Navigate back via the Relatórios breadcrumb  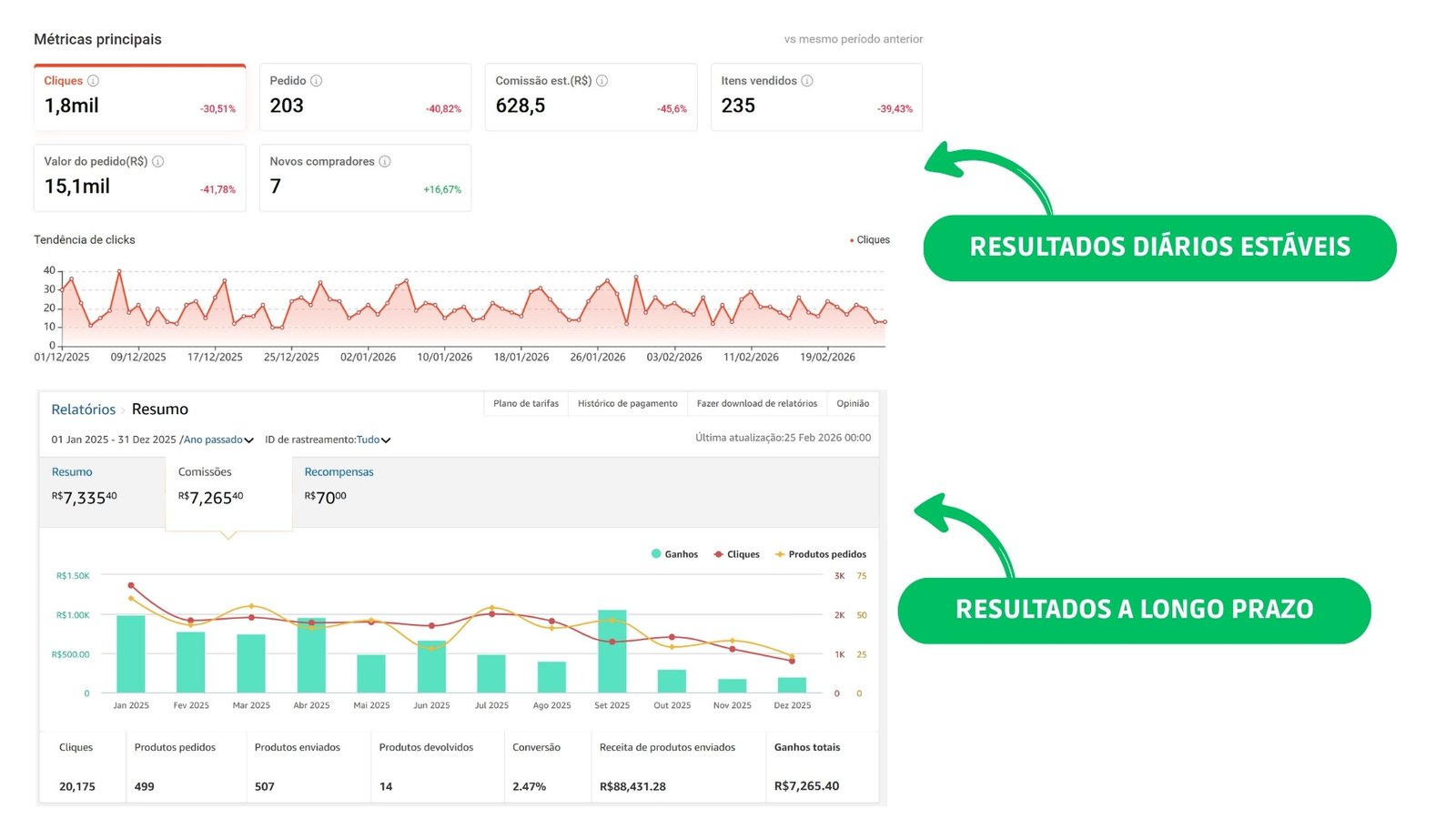click(82, 409)
